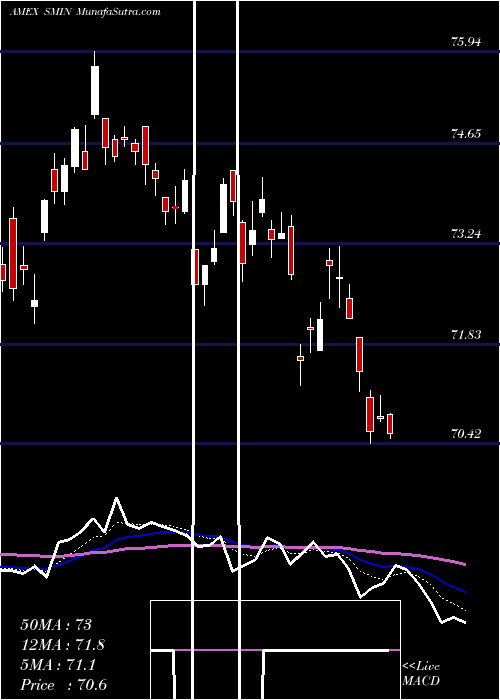Click the AMEX SMIN MunafaSutra.com title

coord(85,12)
